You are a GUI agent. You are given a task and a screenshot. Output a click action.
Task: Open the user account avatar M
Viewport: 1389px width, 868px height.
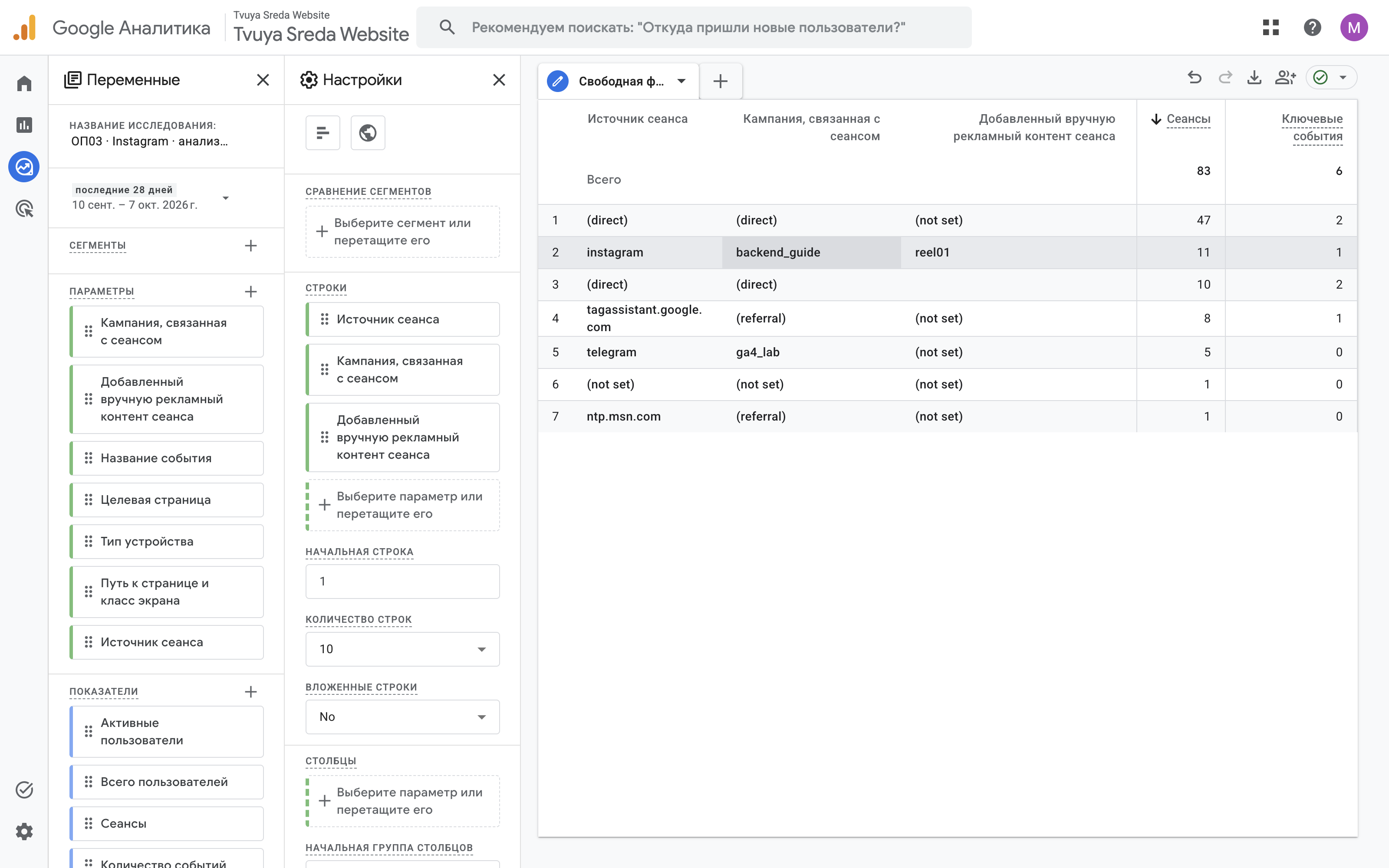pos(1354,27)
